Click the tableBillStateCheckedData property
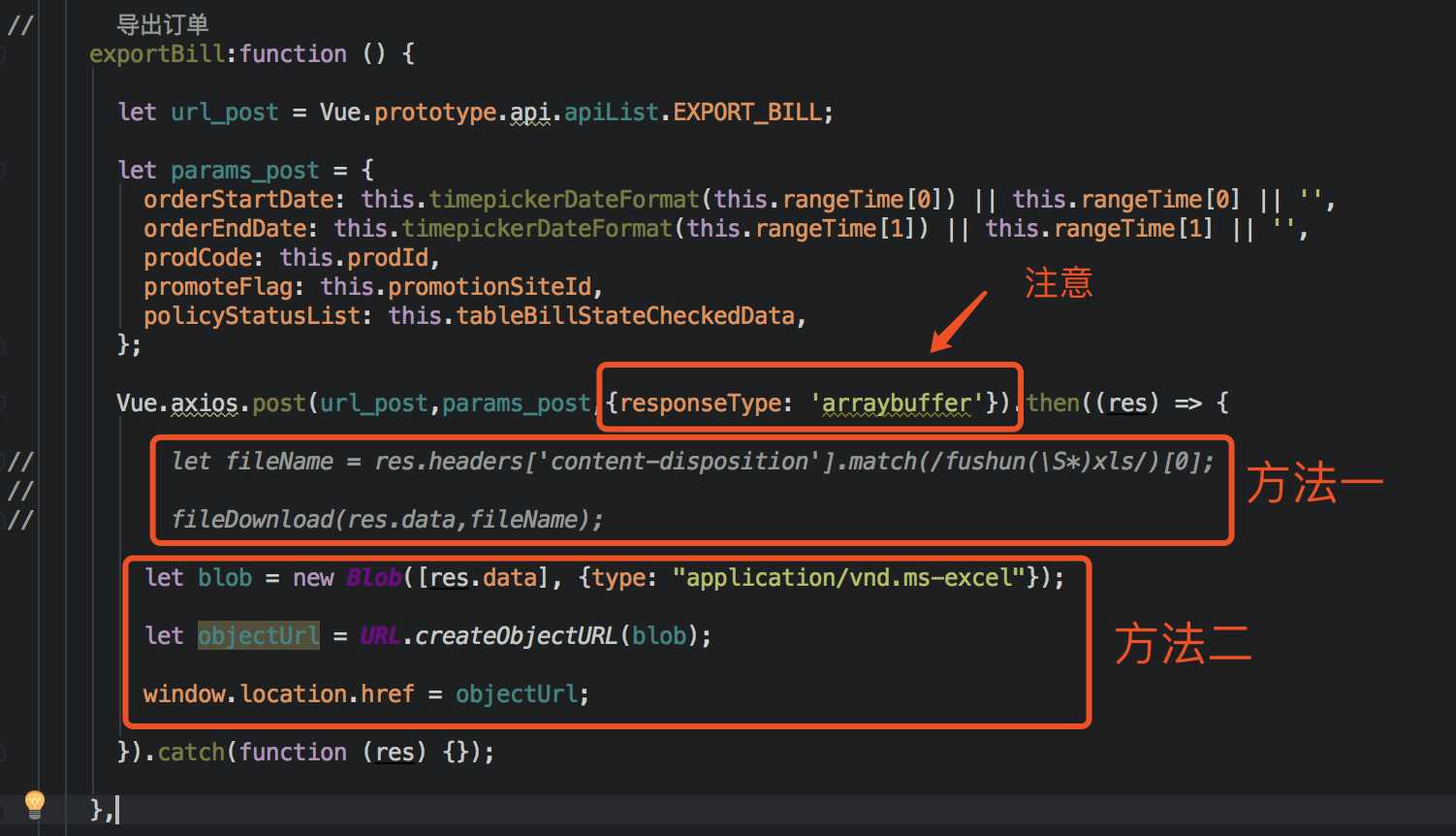 click(x=625, y=316)
